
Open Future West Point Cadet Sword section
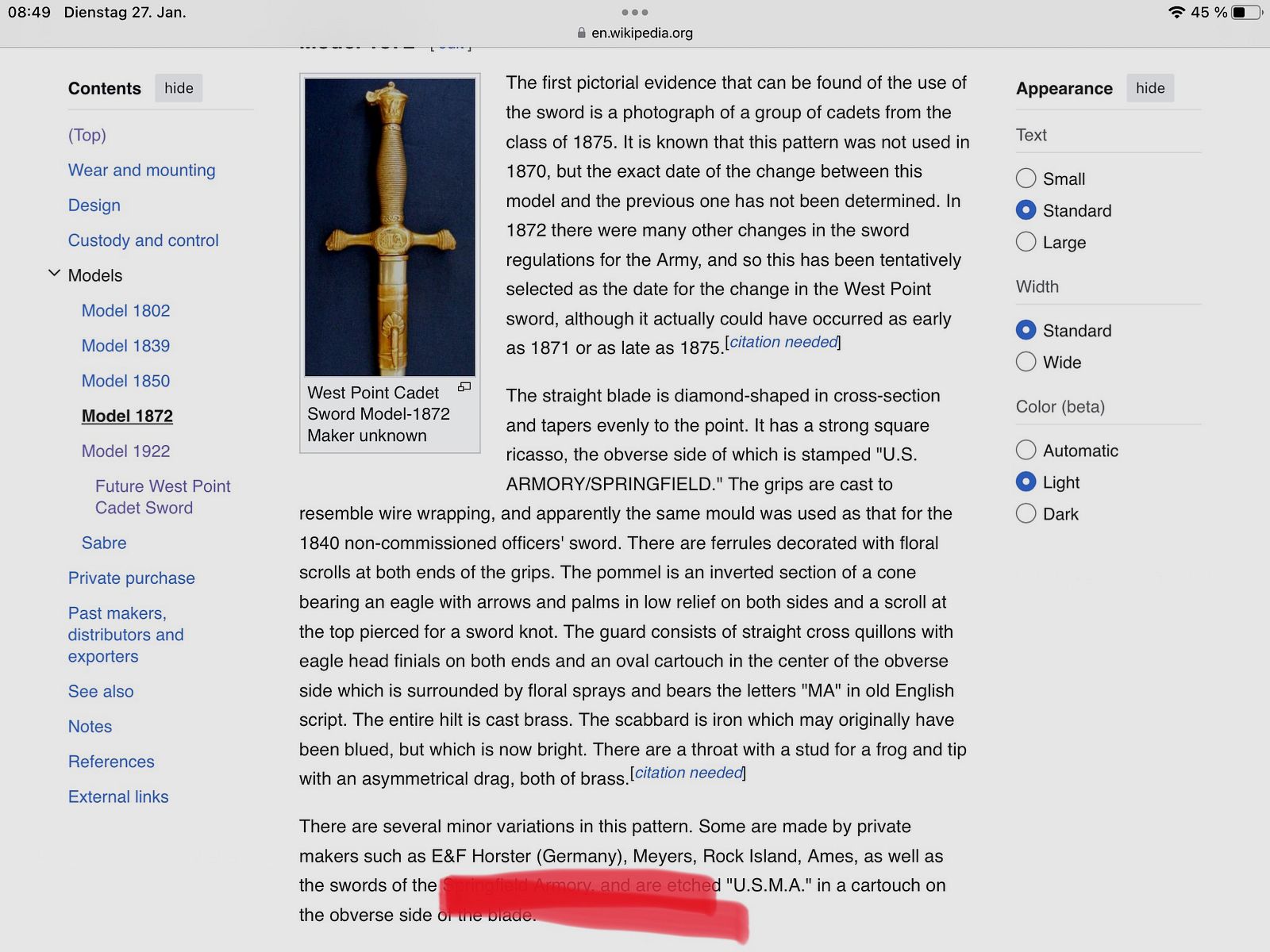(x=162, y=497)
